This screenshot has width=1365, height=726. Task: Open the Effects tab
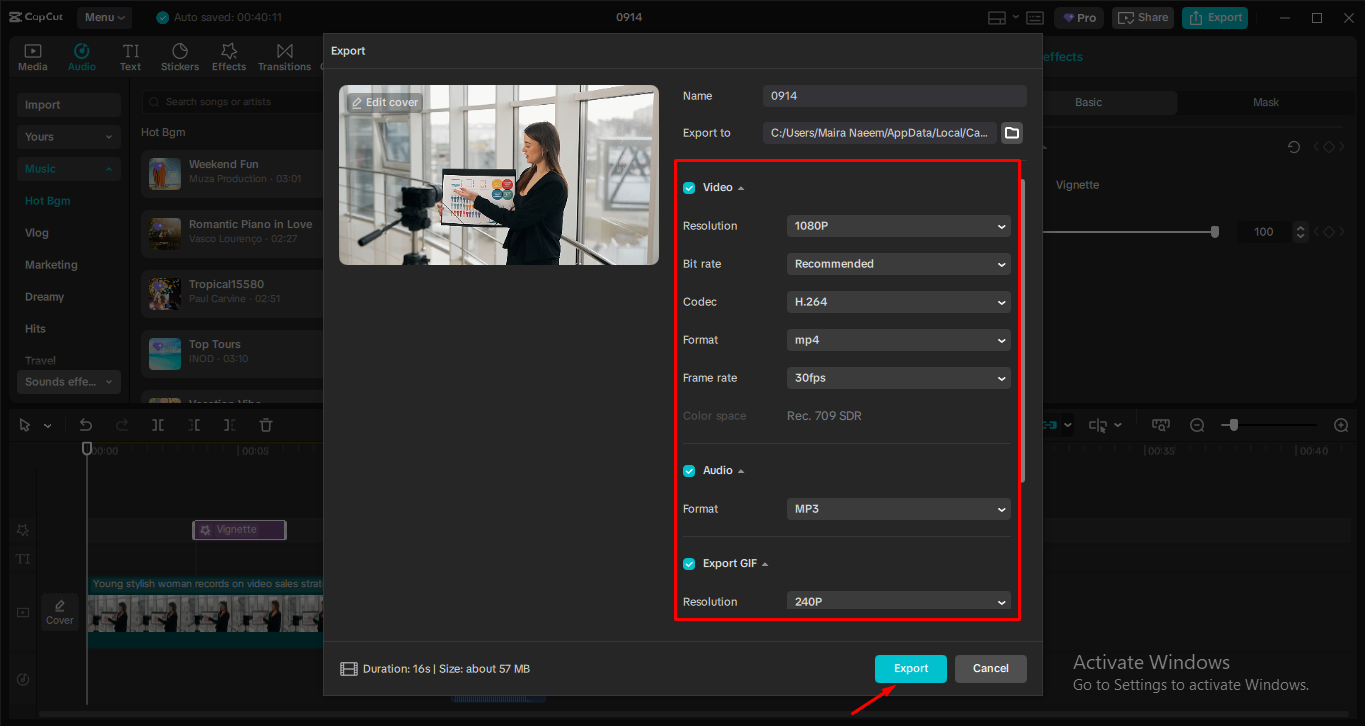[x=229, y=57]
